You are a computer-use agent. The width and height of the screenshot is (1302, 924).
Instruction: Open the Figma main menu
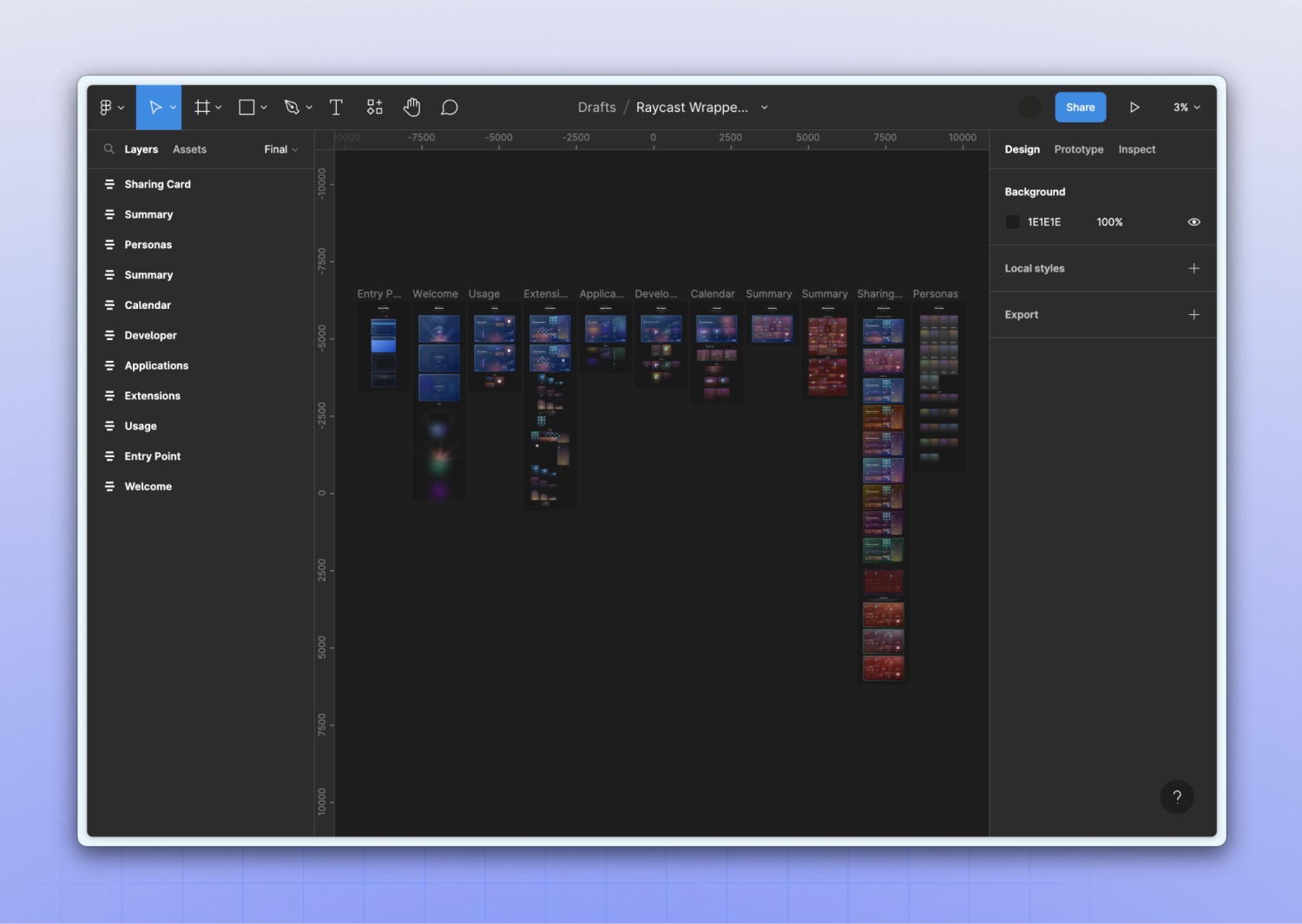point(106,108)
